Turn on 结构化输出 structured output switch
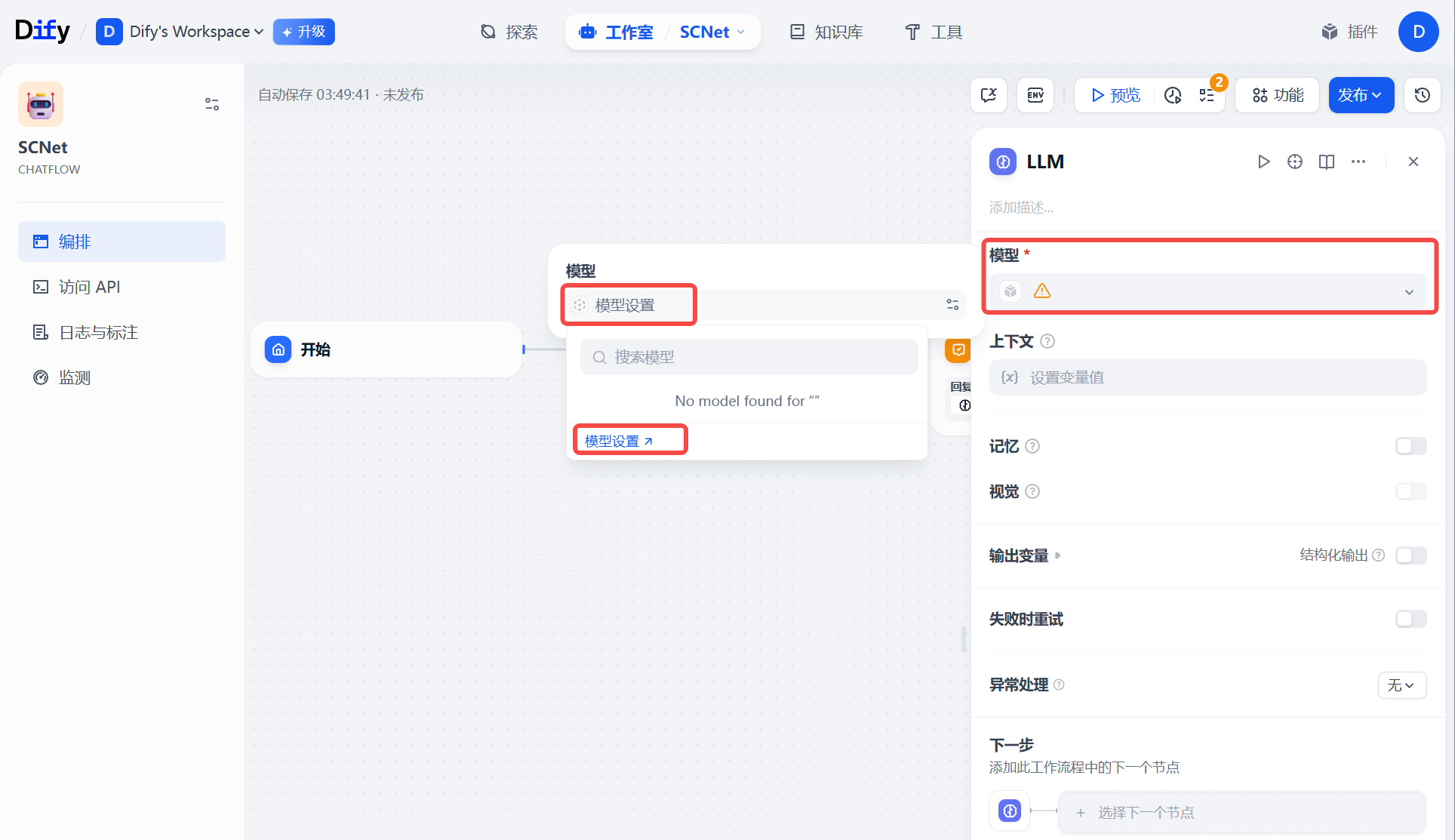 click(x=1410, y=555)
